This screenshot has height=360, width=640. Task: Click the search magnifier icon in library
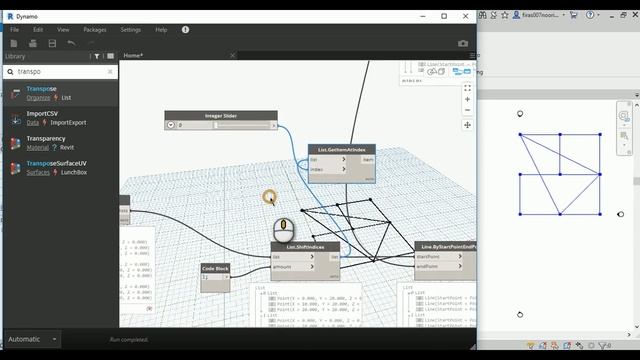coord(10,72)
